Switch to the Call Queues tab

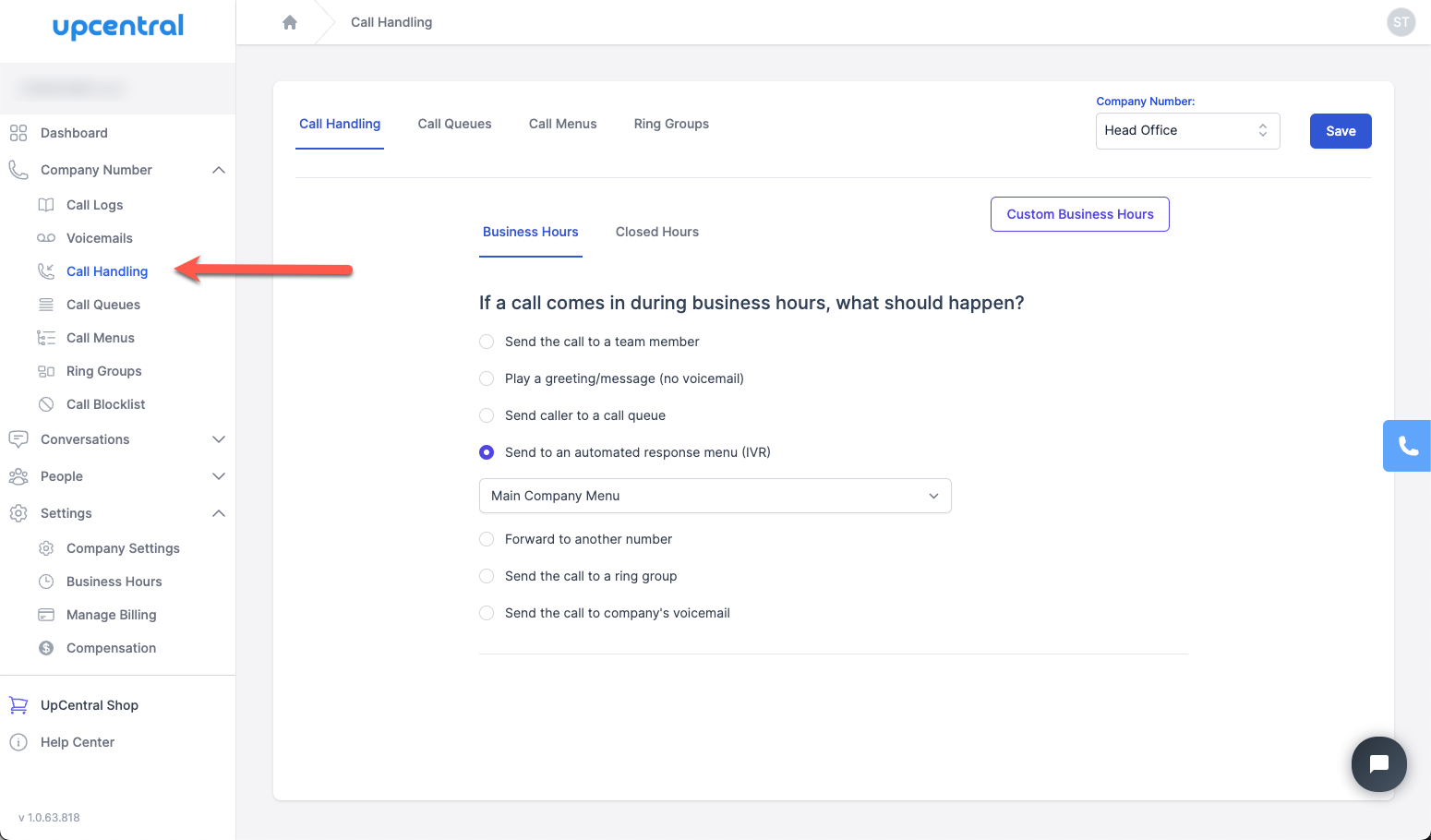[454, 124]
